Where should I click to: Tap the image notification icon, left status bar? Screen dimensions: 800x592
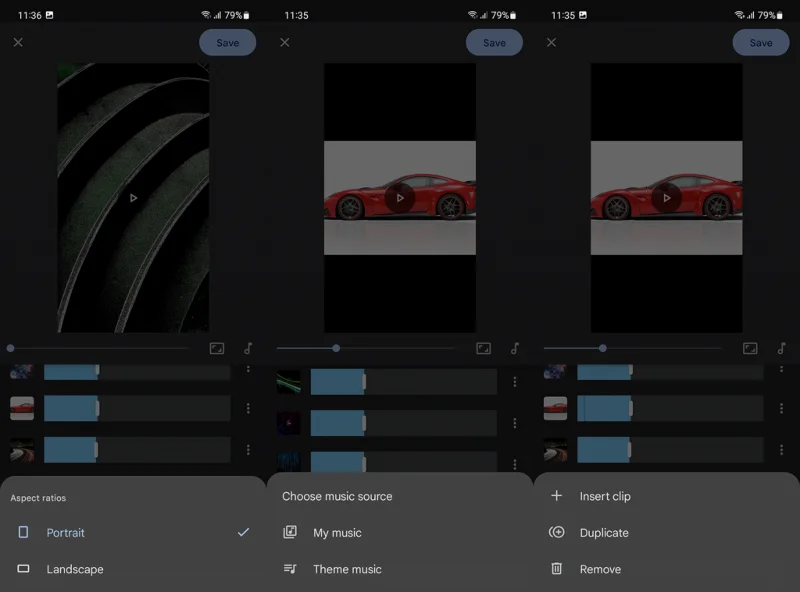[49, 15]
